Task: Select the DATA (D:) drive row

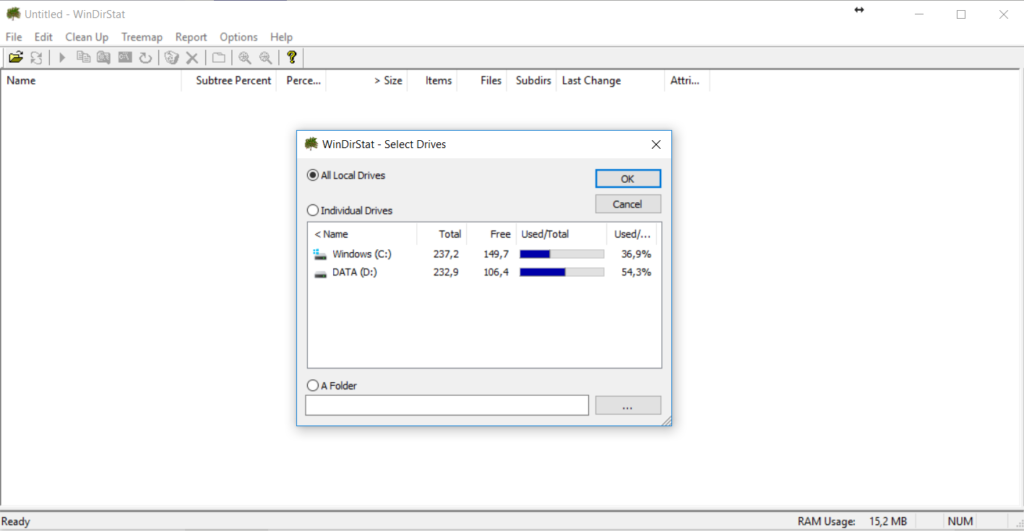Action: 483,272
